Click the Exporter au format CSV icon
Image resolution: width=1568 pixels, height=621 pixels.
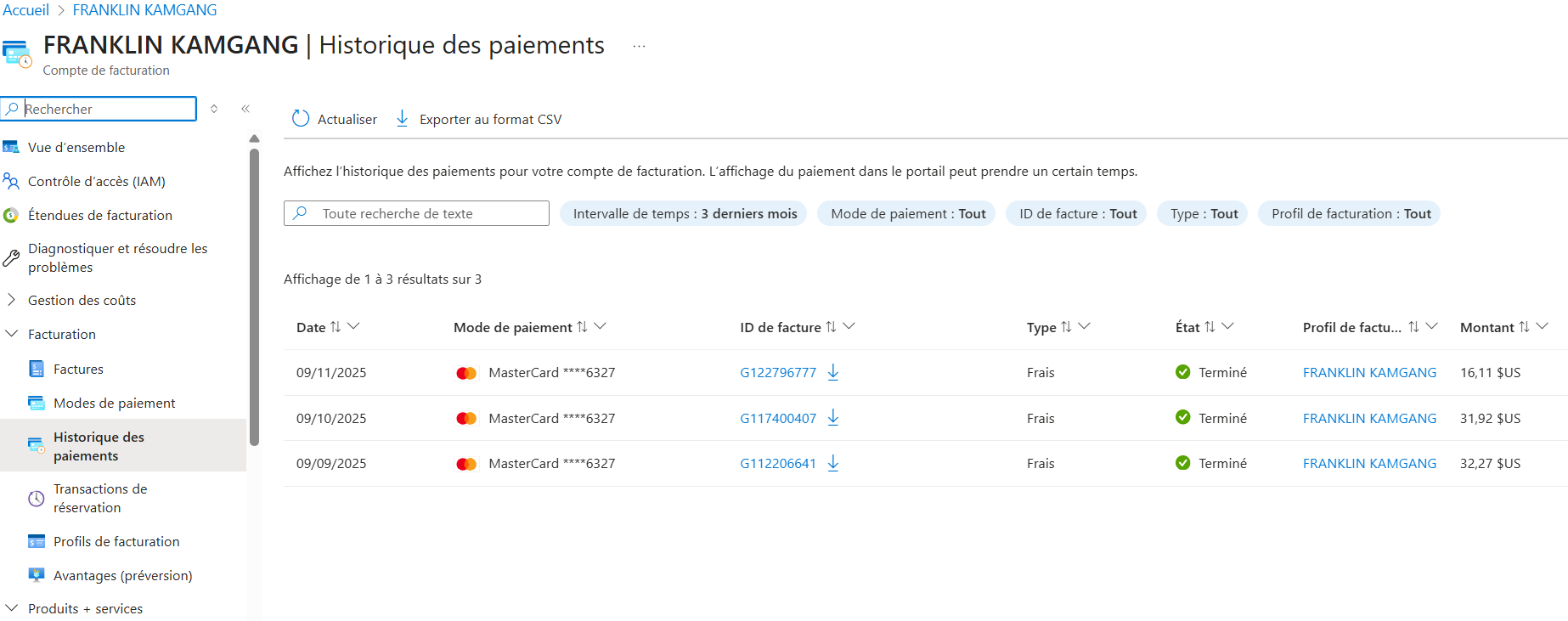pyautogui.click(x=403, y=118)
